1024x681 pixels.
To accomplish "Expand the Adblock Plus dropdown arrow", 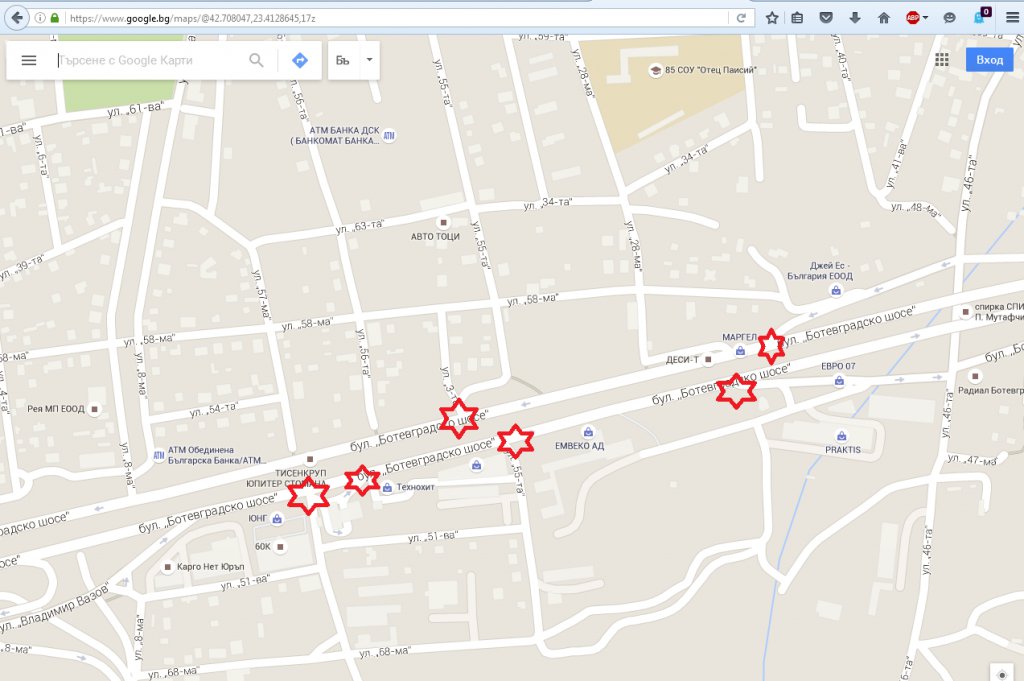I will click(925, 18).
